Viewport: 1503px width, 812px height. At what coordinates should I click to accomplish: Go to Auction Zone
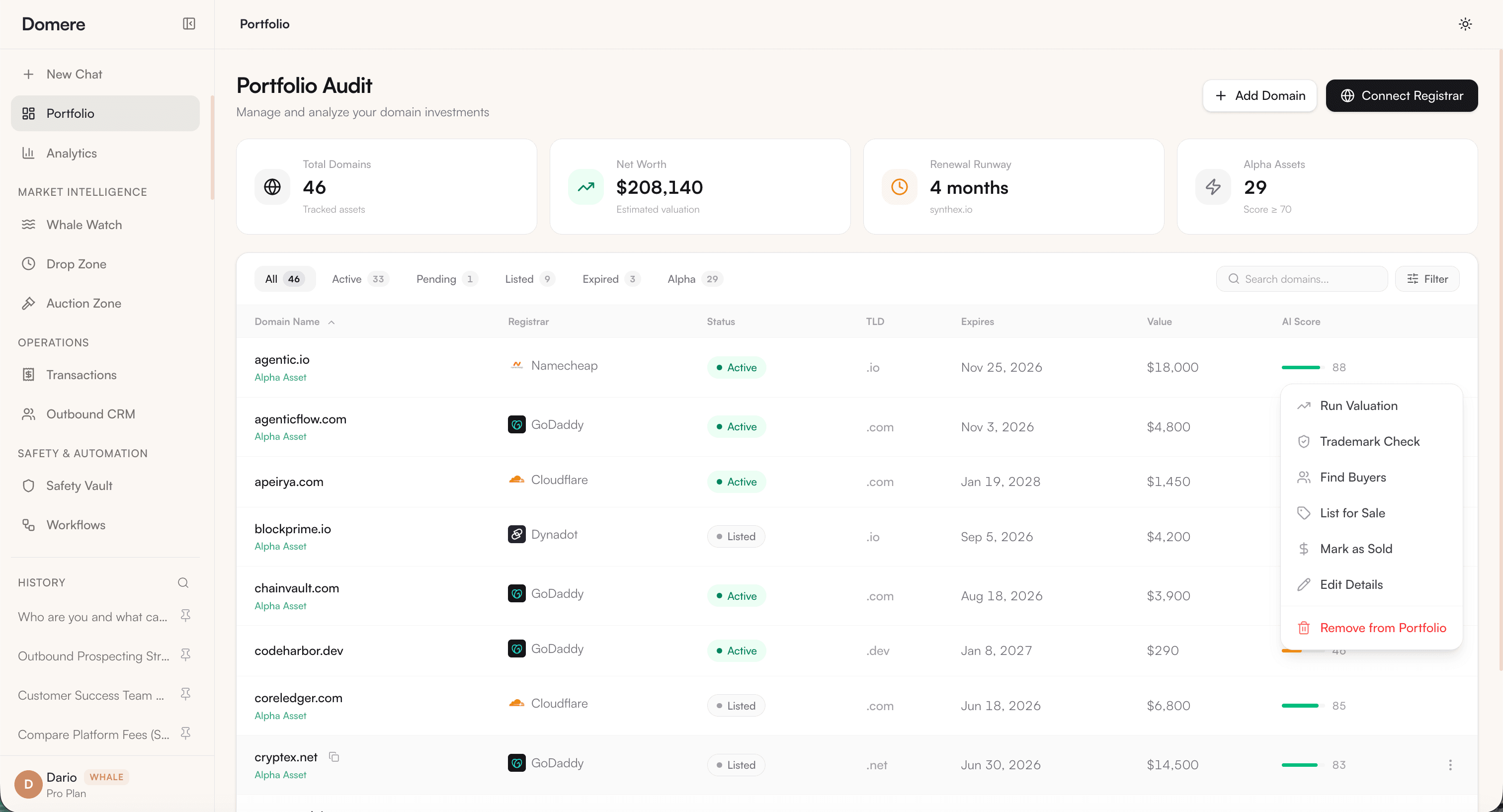(83, 303)
